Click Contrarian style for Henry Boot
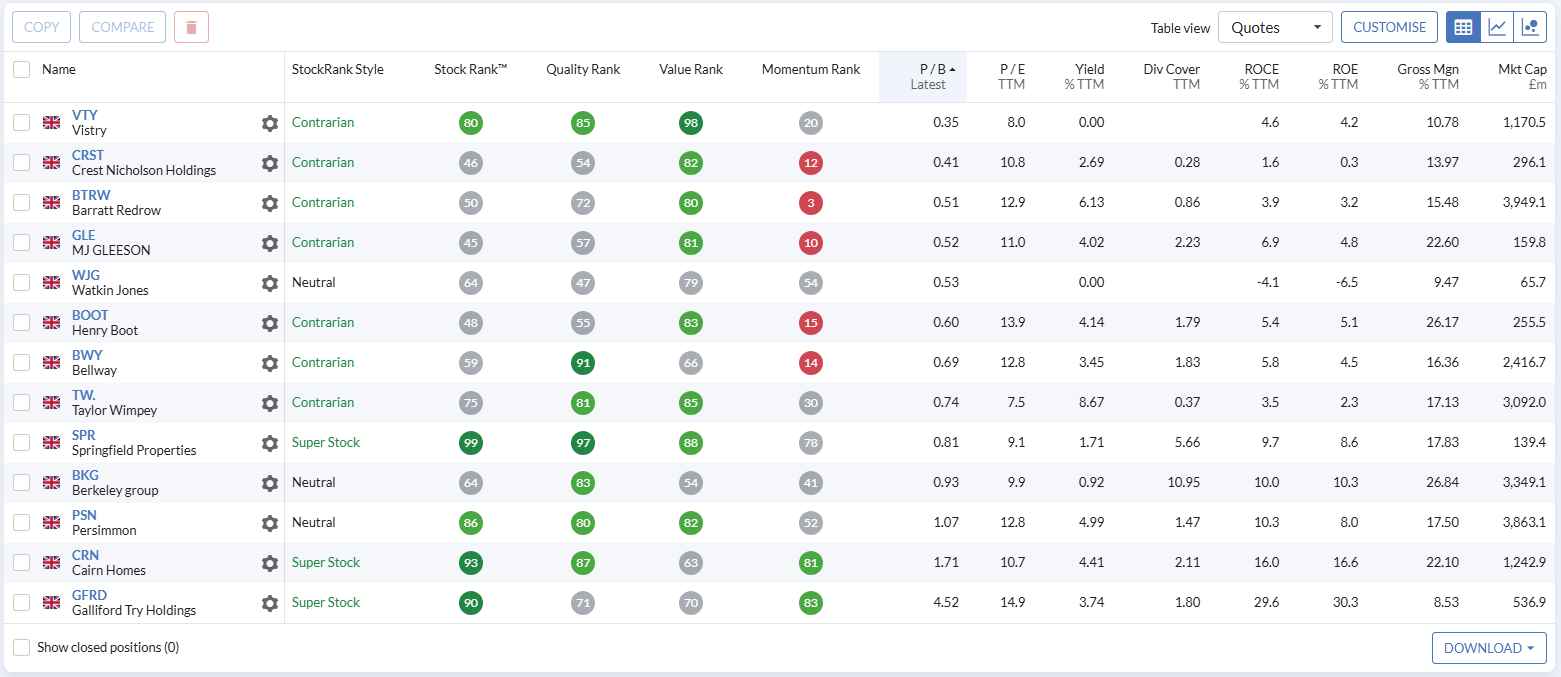Image resolution: width=1561 pixels, height=677 pixels. 323,322
